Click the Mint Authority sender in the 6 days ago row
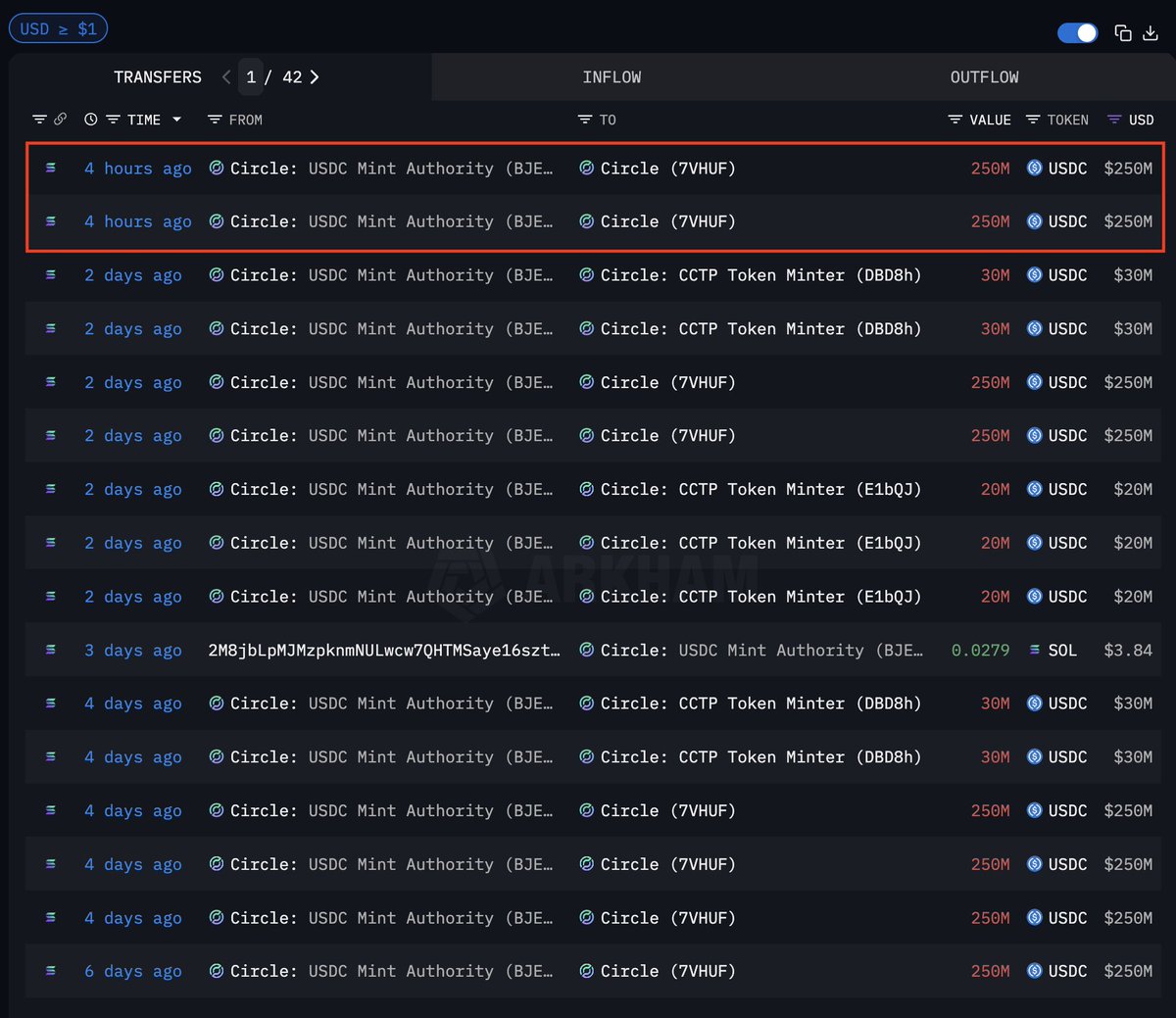The width and height of the screenshot is (1176, 1018). [391, 972]
